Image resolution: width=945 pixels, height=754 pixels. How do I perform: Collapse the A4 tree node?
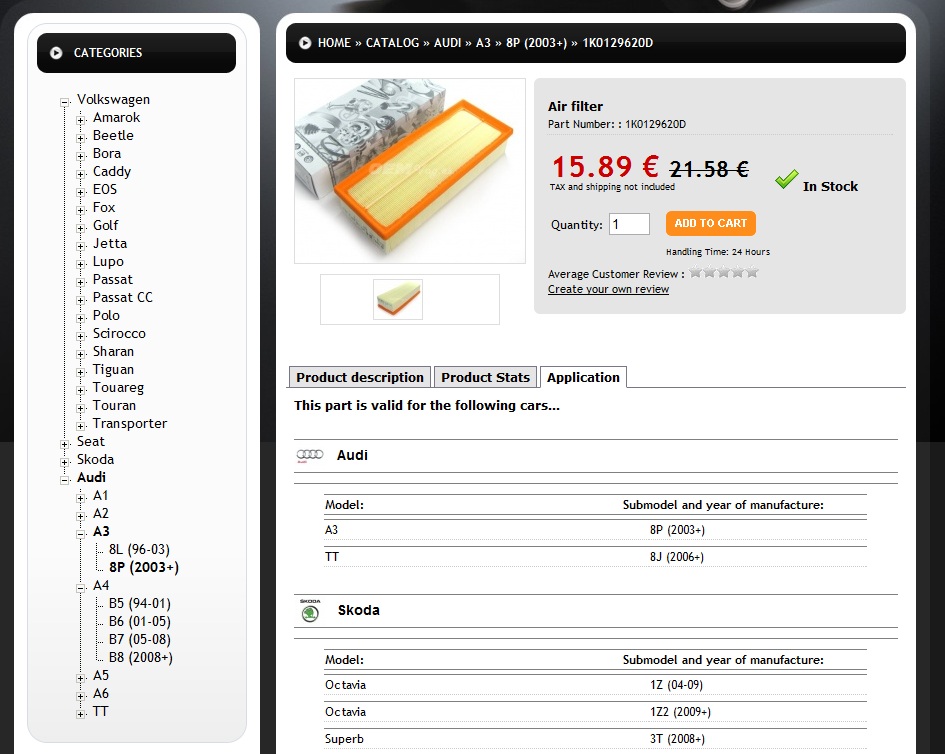[x=81, y=588]
